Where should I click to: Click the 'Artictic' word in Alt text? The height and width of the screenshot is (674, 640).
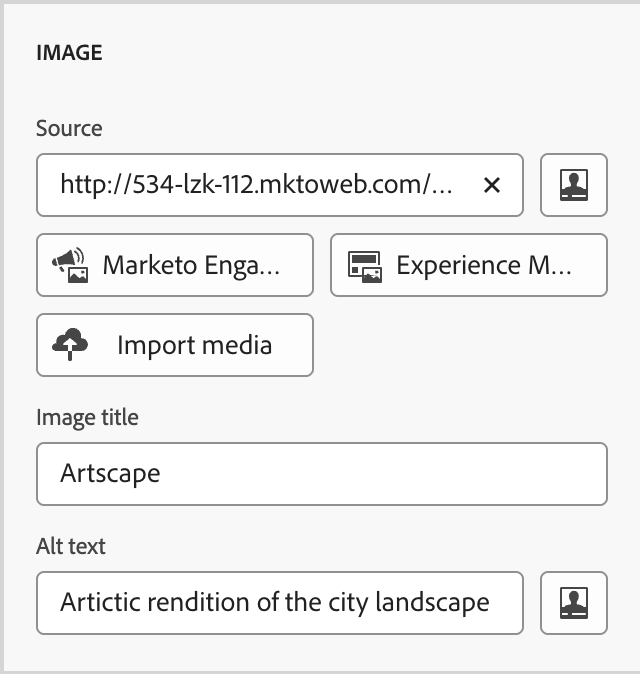97,602
